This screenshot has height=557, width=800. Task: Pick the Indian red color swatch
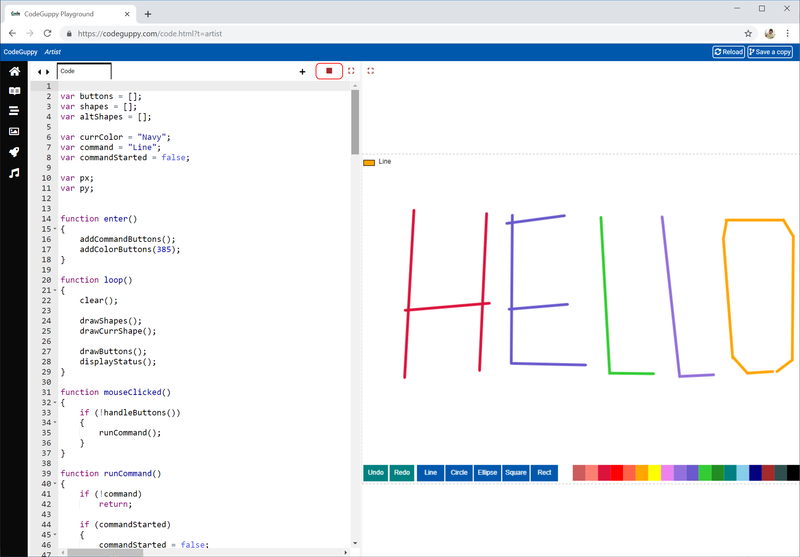(x=579, y=473)
